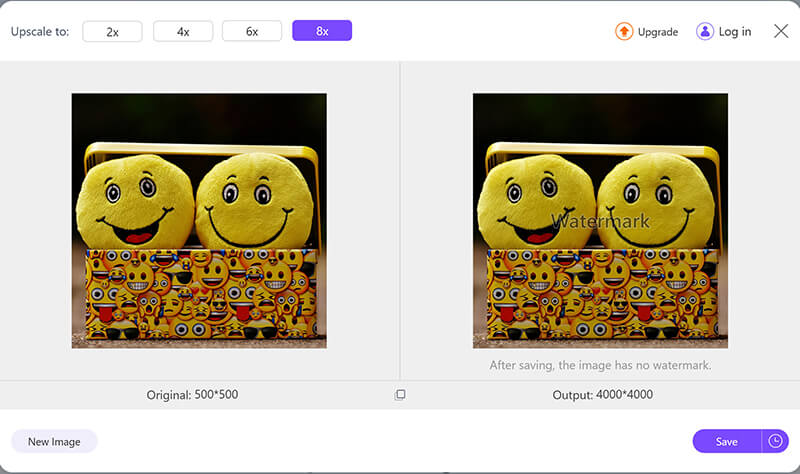The width and height of the screenshot is (800, 474).
Task: Open the save history clock icon
Action: pyautogui.click(x=775, y=441)
